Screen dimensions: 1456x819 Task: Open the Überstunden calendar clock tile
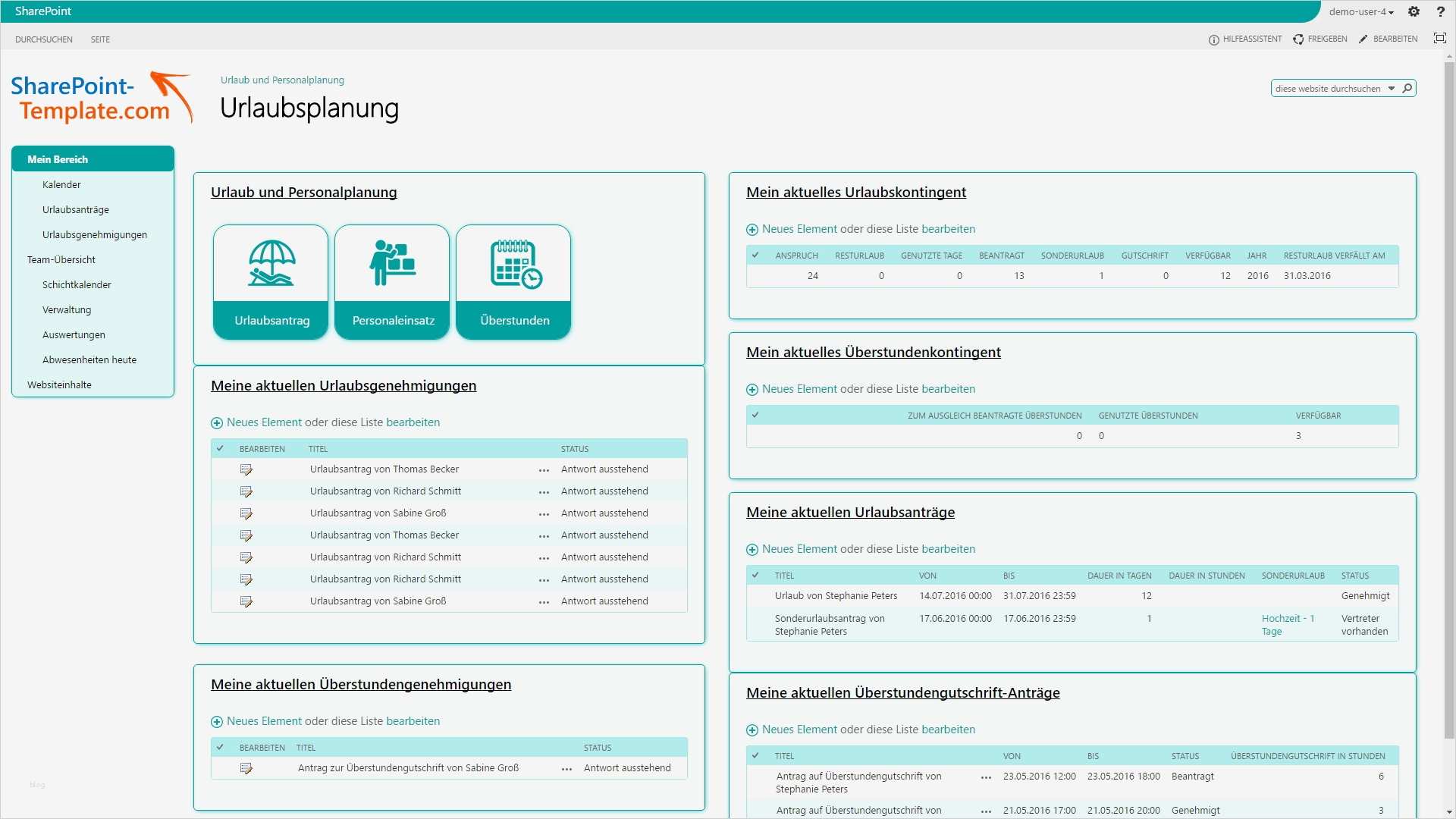point(513,281)
